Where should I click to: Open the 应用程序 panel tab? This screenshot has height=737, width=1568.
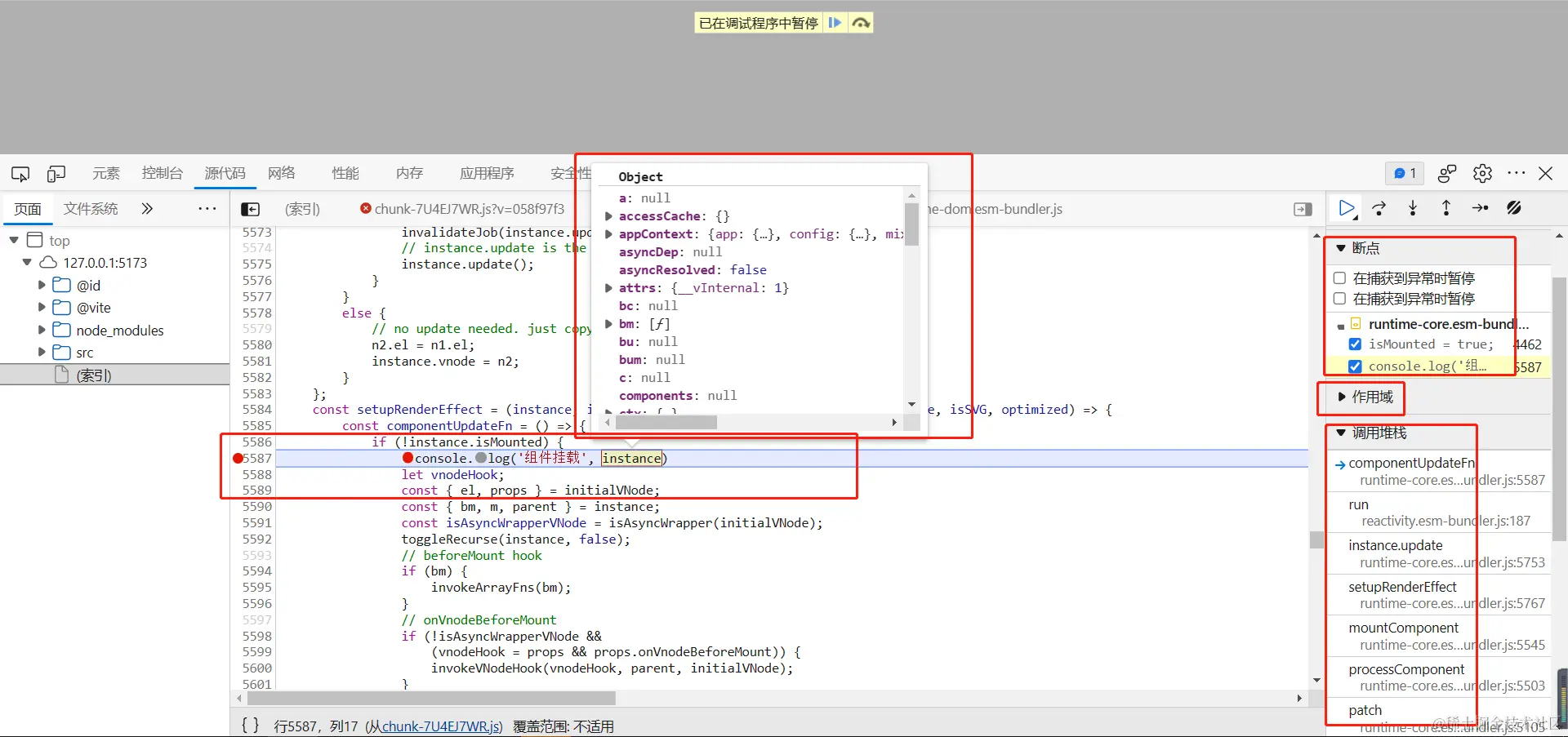pos(487,173)
